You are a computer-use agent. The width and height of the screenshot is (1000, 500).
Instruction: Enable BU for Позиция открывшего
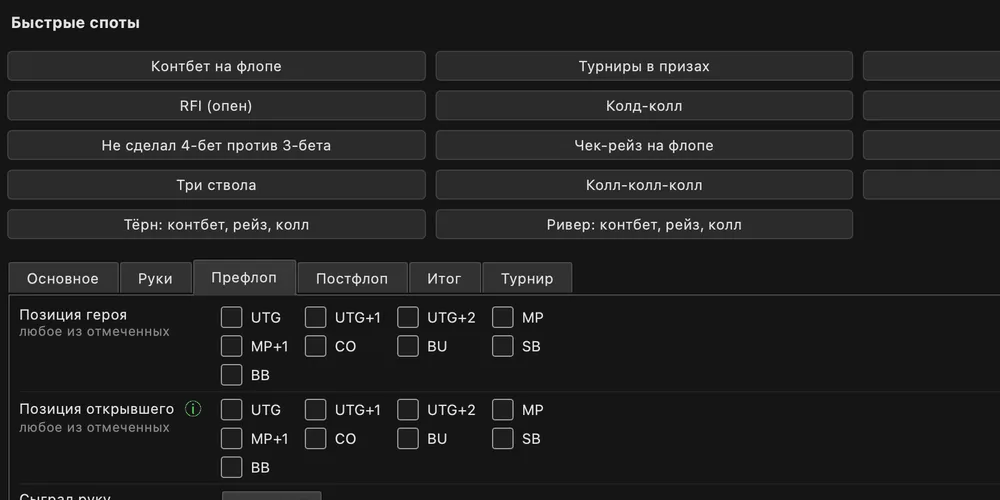click(408, 439)
